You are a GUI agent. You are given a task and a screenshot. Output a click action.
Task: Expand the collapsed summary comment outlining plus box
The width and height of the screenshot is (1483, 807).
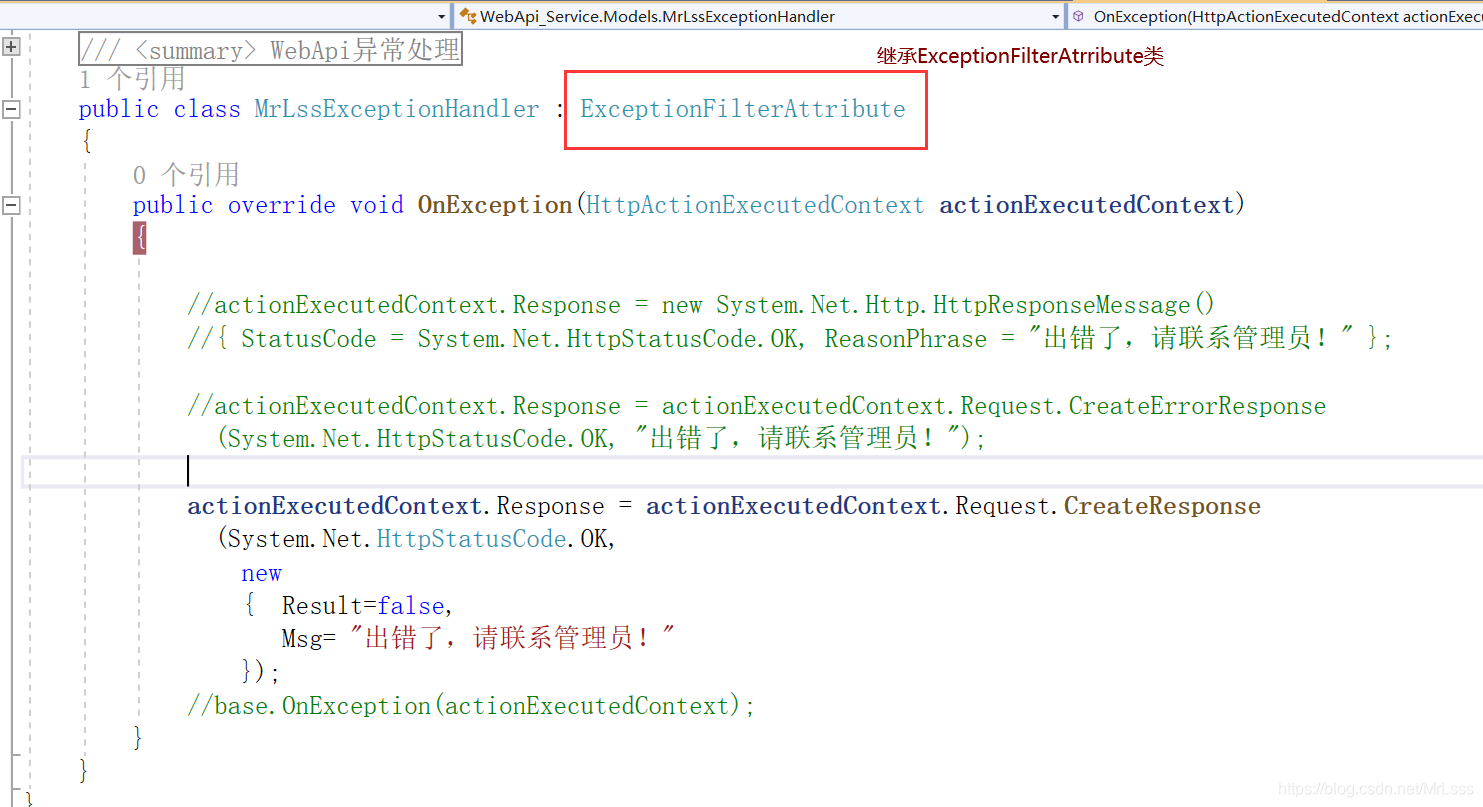pos(11,47)
